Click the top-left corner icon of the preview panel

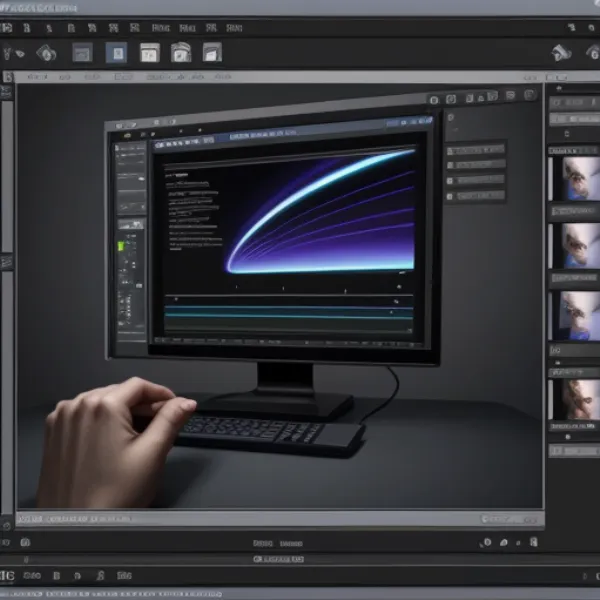tap(8, 77)
